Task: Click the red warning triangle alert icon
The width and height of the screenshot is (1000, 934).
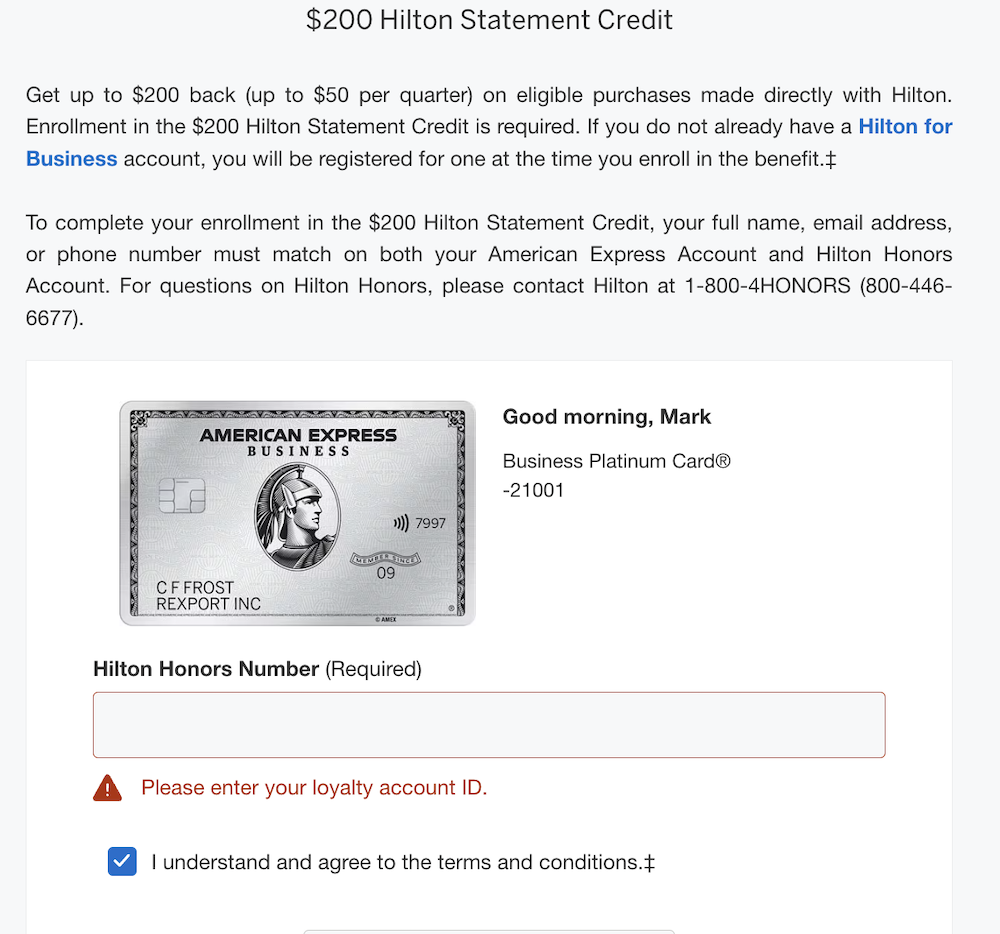Action: [107, 788]
